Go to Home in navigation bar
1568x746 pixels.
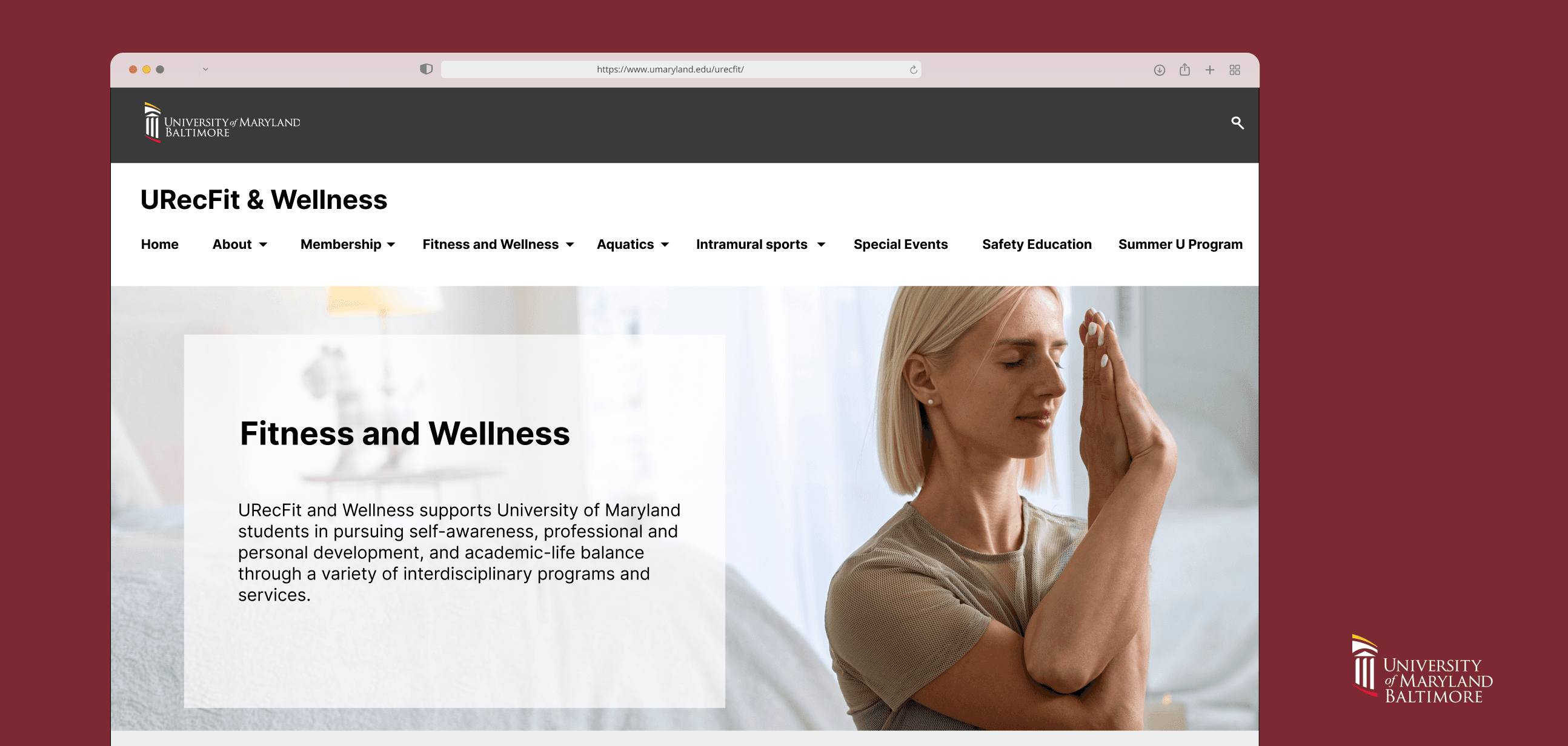point(159,244)
